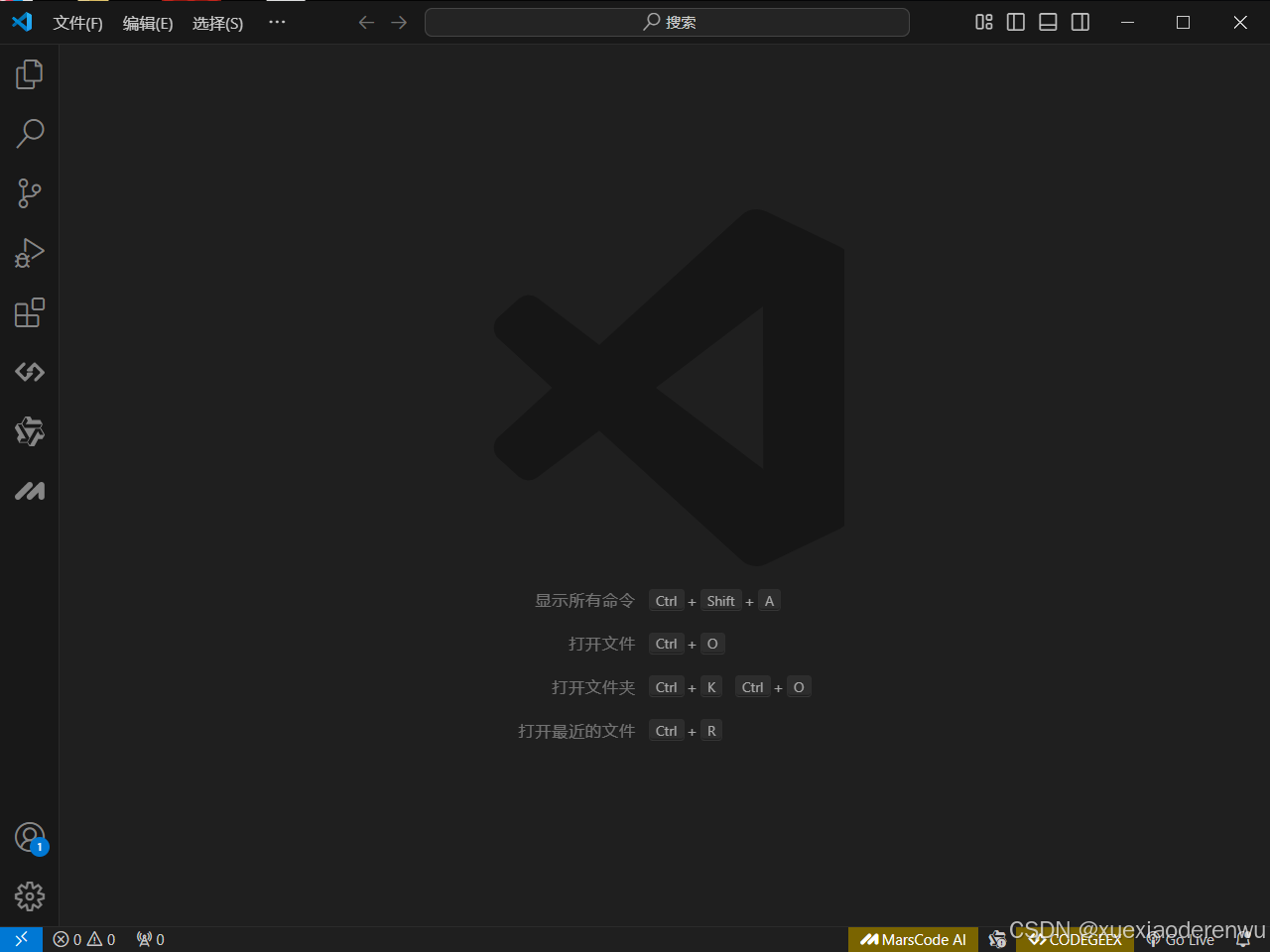1270x952 pixels.
Task: Click the 打开文件夹 label
Action: [593, 688]
